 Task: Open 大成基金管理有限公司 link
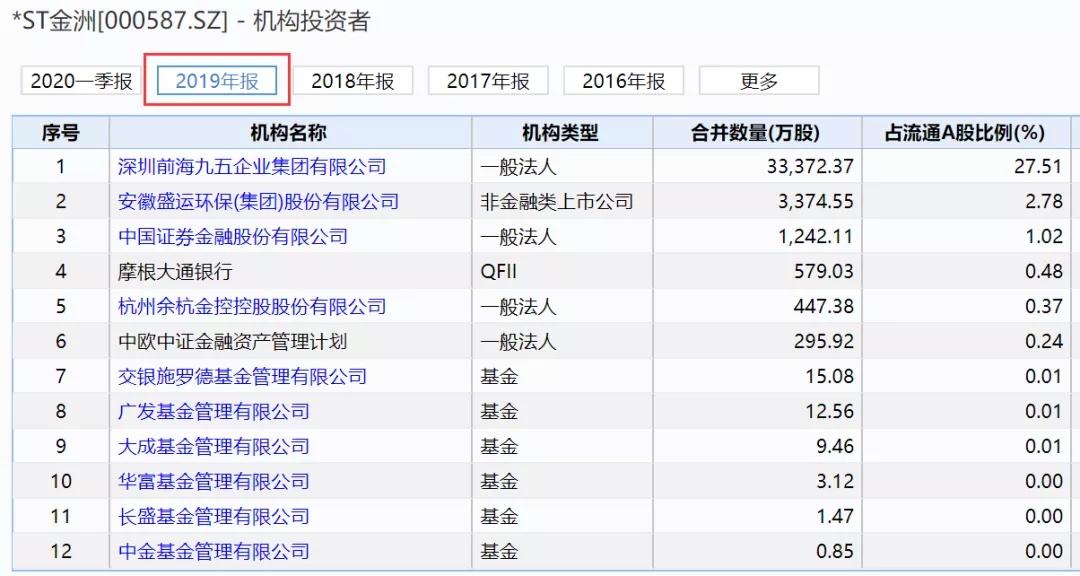(214, 446)
